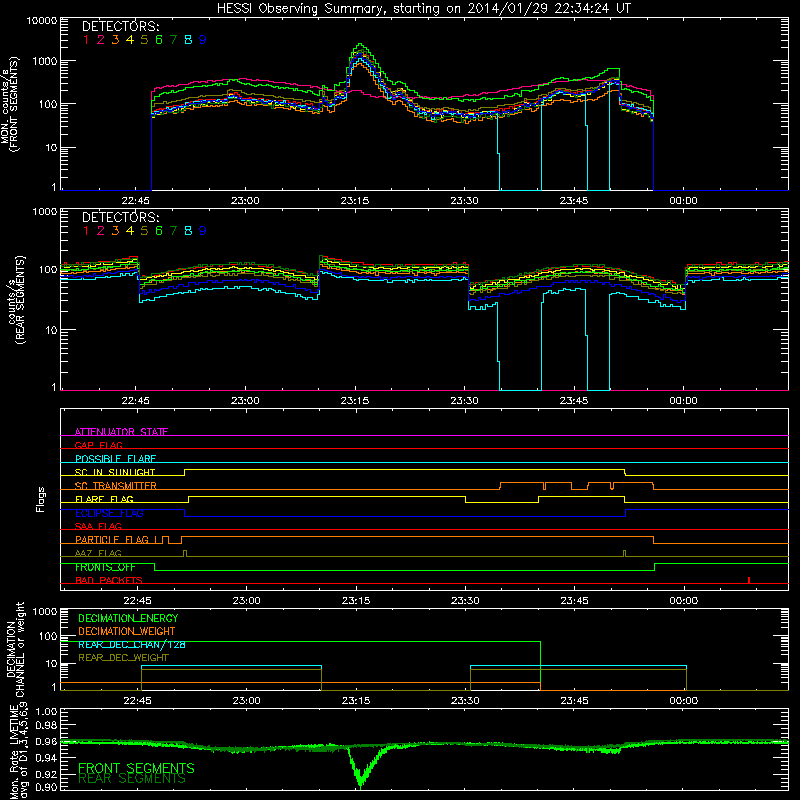Click the DECIMATION_WEIGHT legend label
Viewport: 800px width, 800px height.
coord(127,631)
